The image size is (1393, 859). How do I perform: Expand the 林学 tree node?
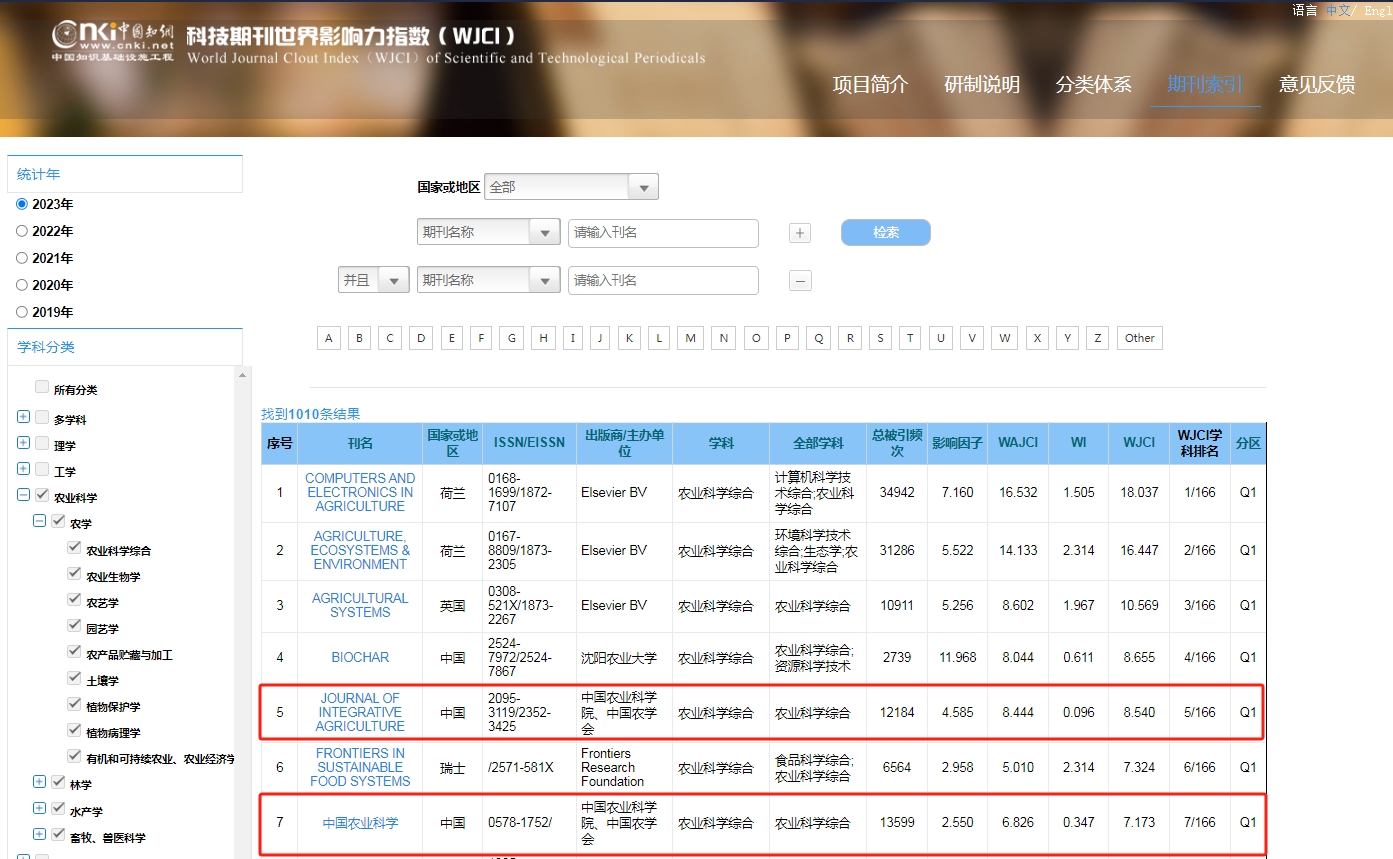point(40,782)
